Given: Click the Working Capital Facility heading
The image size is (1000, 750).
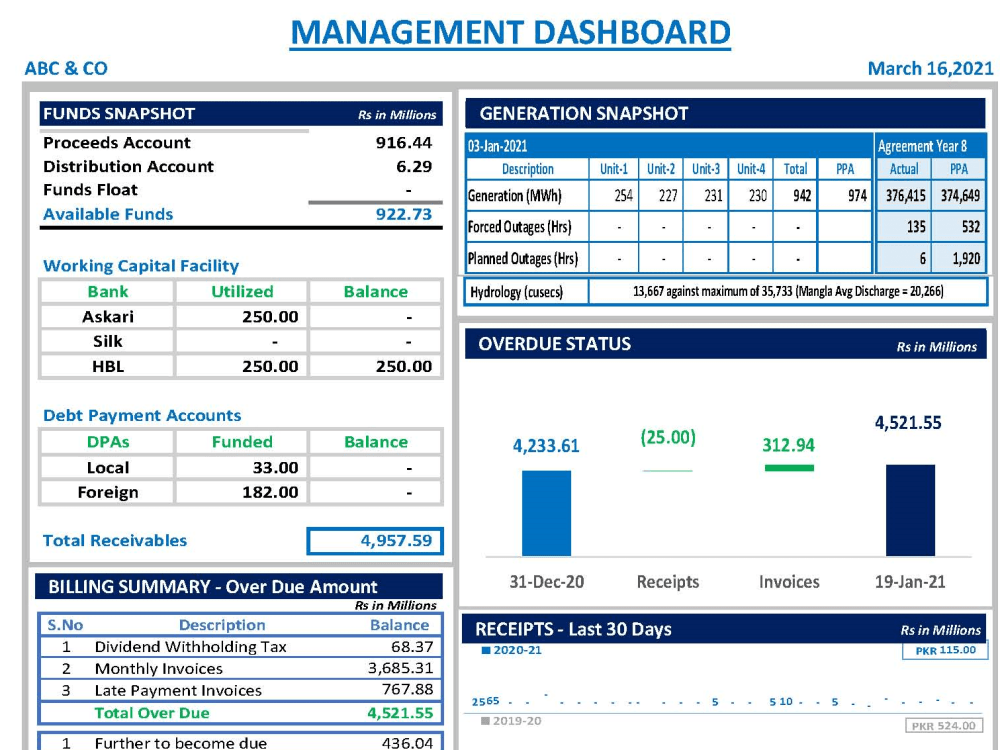Looking at the screenshot, I should [141, 266].
